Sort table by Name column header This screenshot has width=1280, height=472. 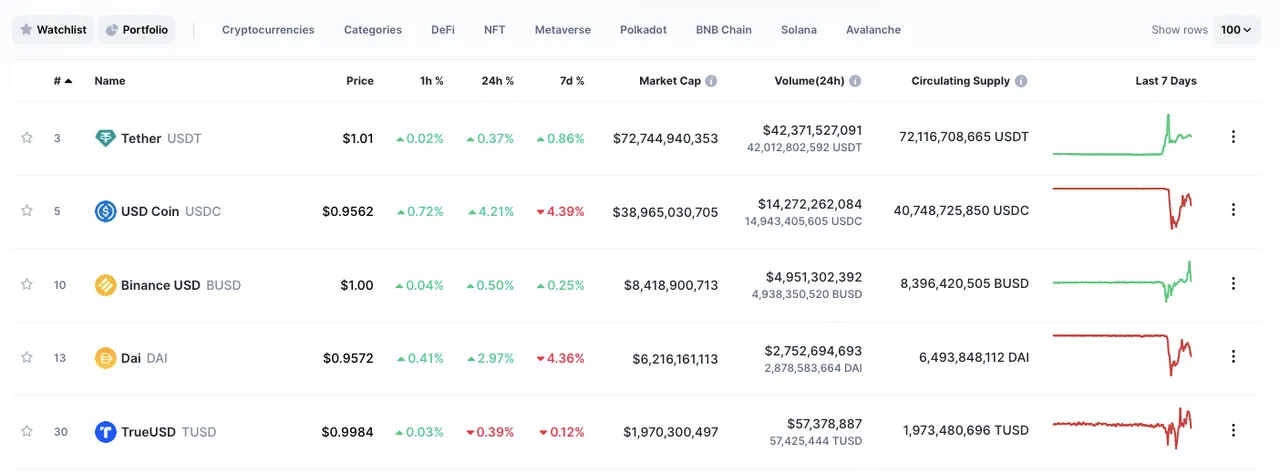tap(110, 81)
